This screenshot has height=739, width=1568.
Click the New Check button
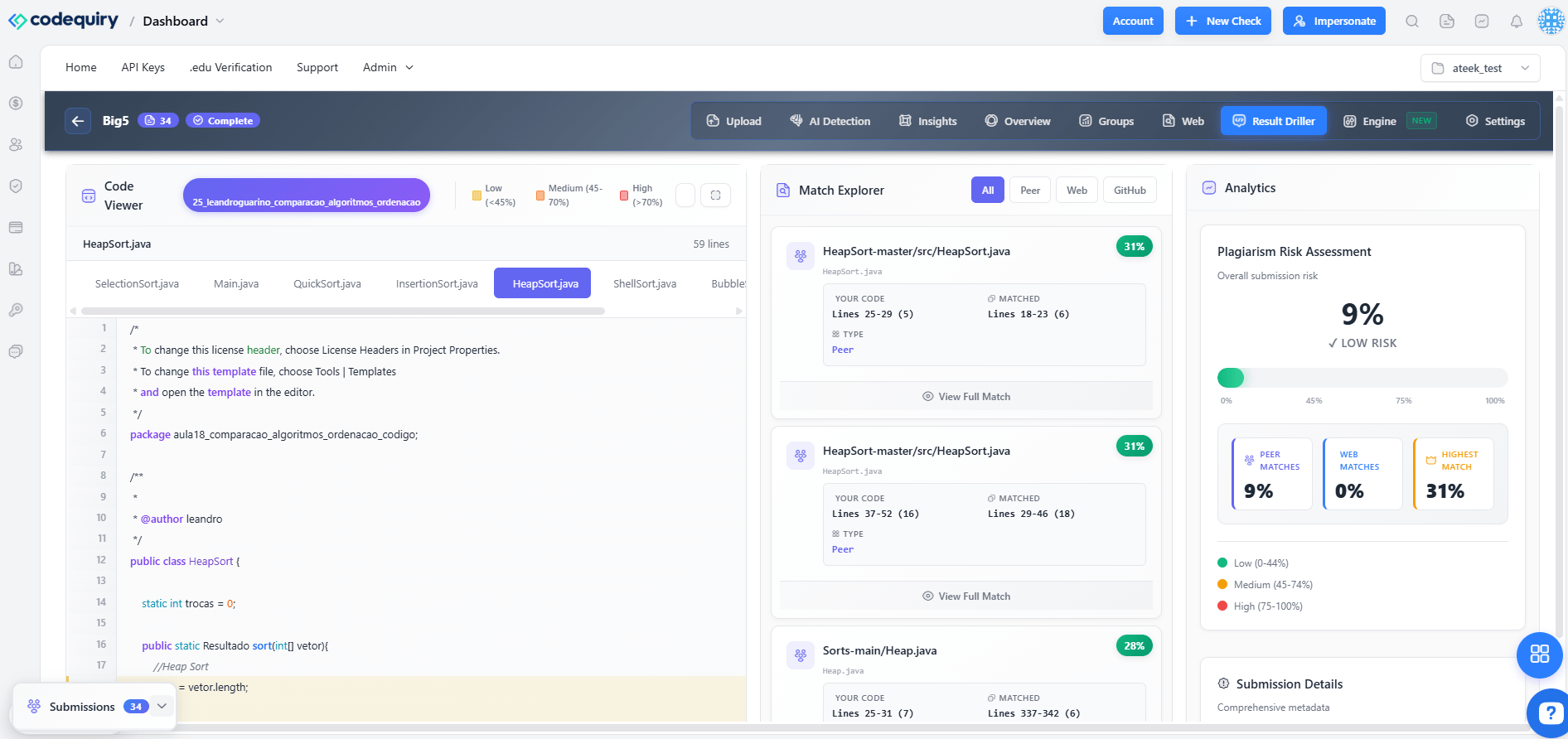coord(1223,21)
